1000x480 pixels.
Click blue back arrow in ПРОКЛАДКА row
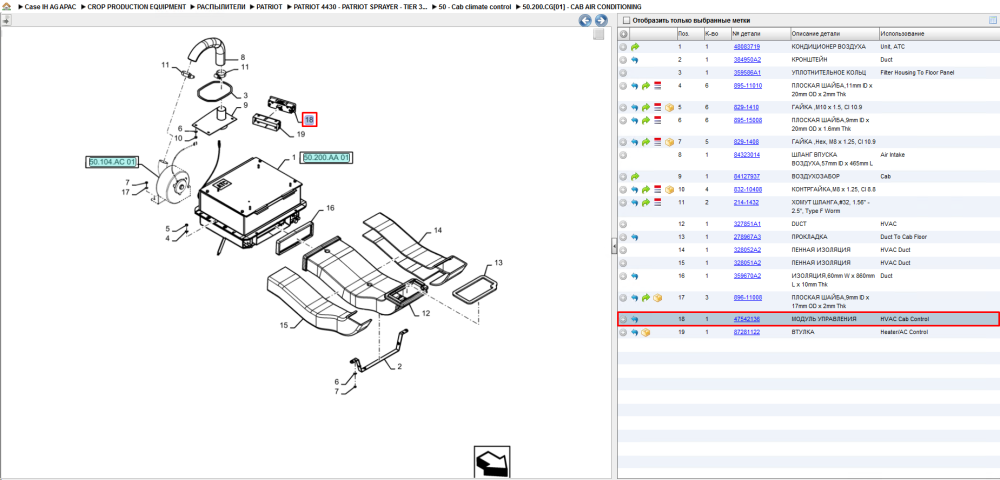(x=635, y=236)
